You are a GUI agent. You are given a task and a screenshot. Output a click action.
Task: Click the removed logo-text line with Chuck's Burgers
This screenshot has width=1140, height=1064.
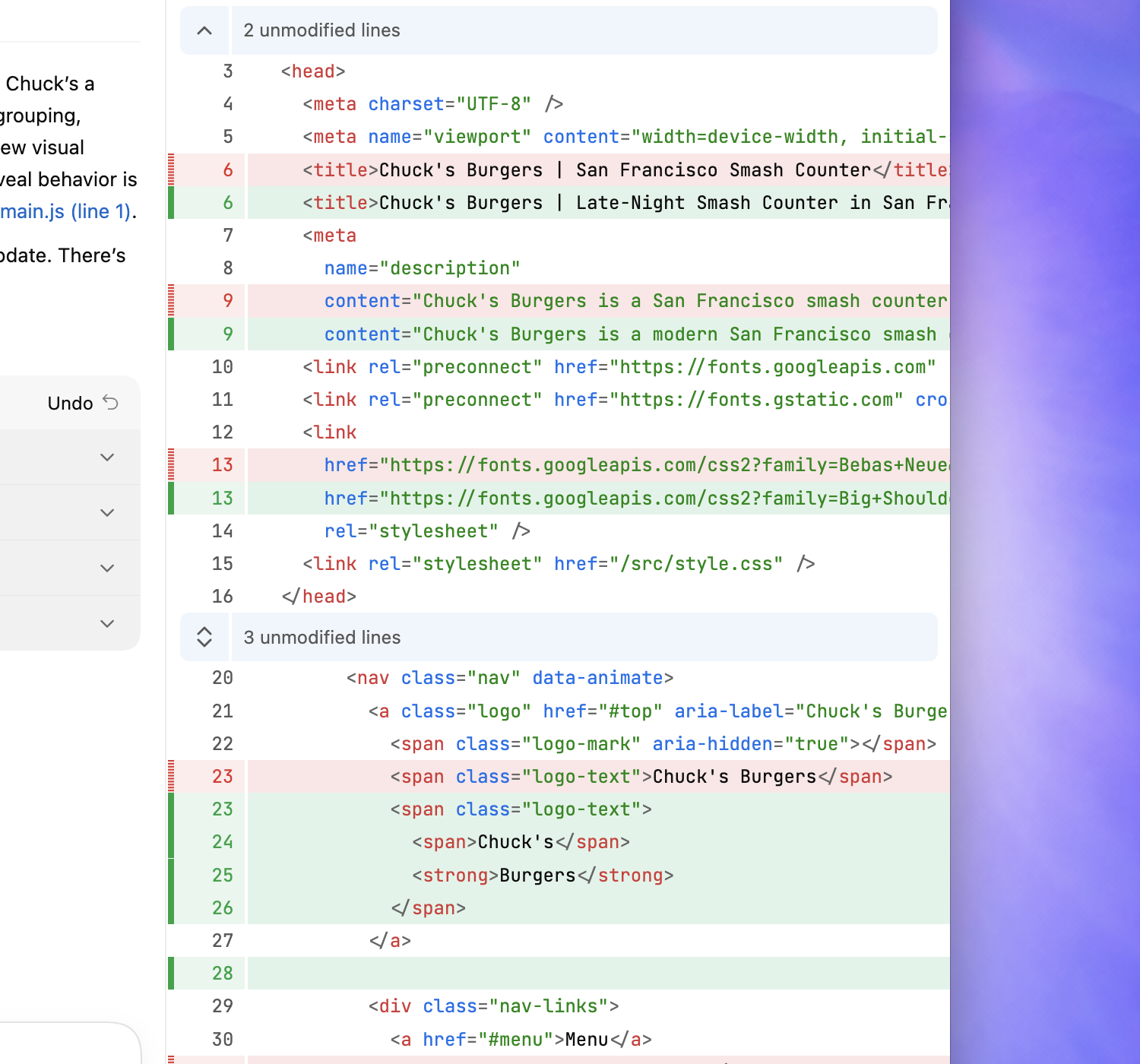point(559,776)
